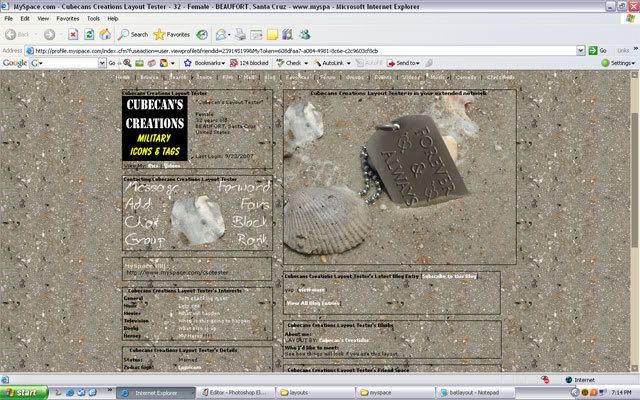The image size is (640, 400).
Task: Click the yellow note Discuss icon
Action: (272, 35)
